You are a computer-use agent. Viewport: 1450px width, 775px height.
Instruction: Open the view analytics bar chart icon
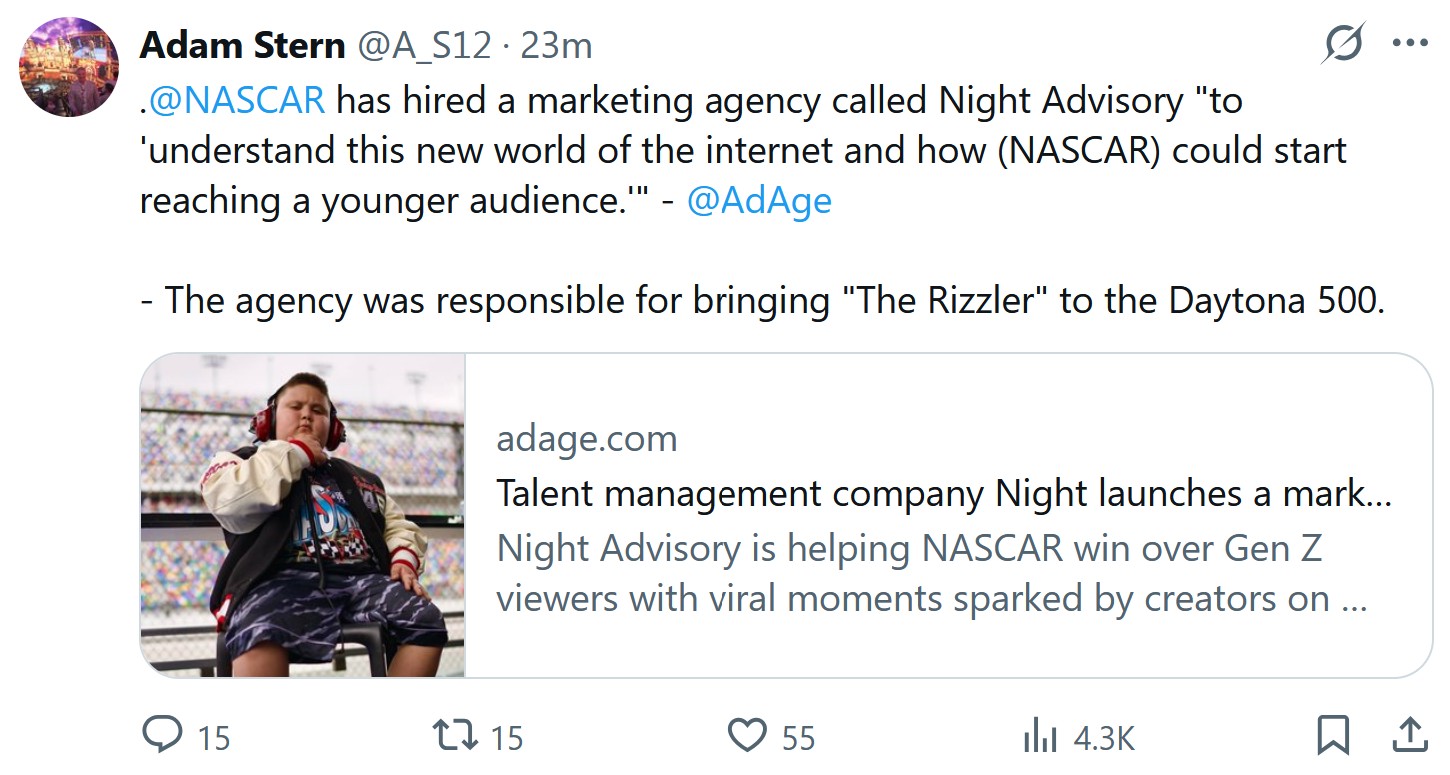[1041, 736]
